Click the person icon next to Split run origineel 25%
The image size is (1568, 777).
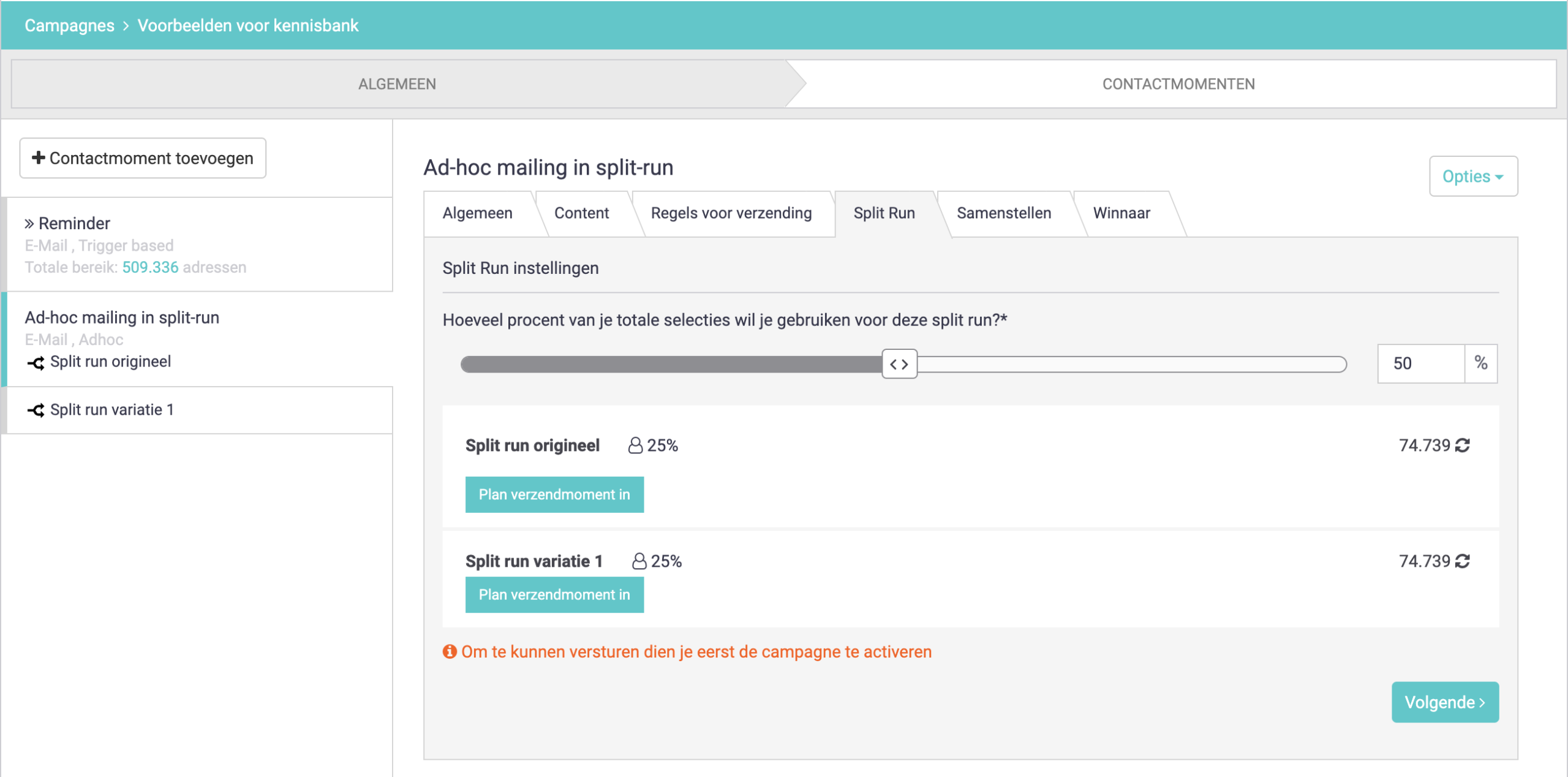click(635, 445)
